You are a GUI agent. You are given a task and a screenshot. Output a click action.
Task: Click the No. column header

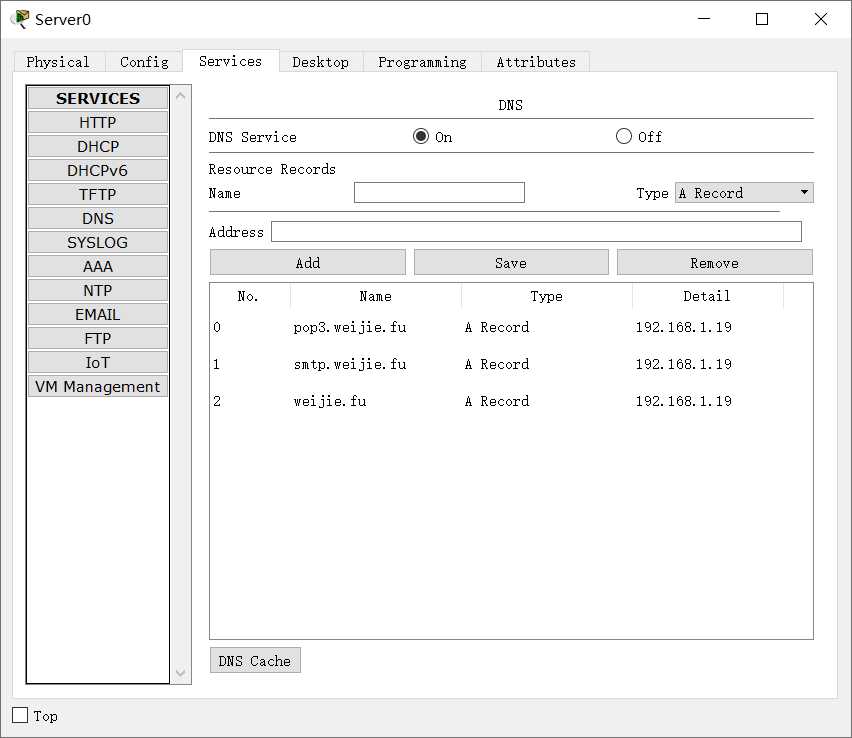click(248, 296)
